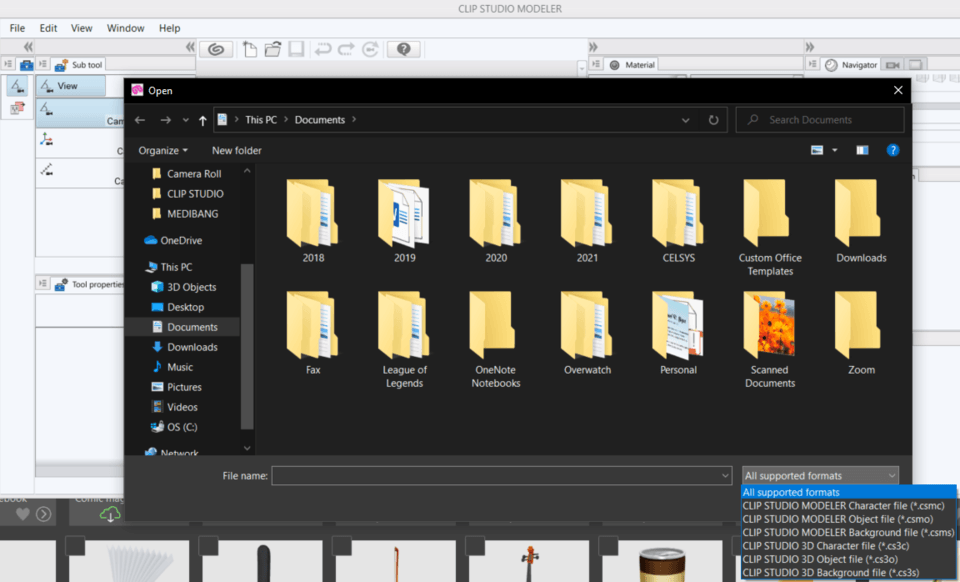960x582 pixels.
Task: Open the Personal folder
Action: click(x=678, y=334)
